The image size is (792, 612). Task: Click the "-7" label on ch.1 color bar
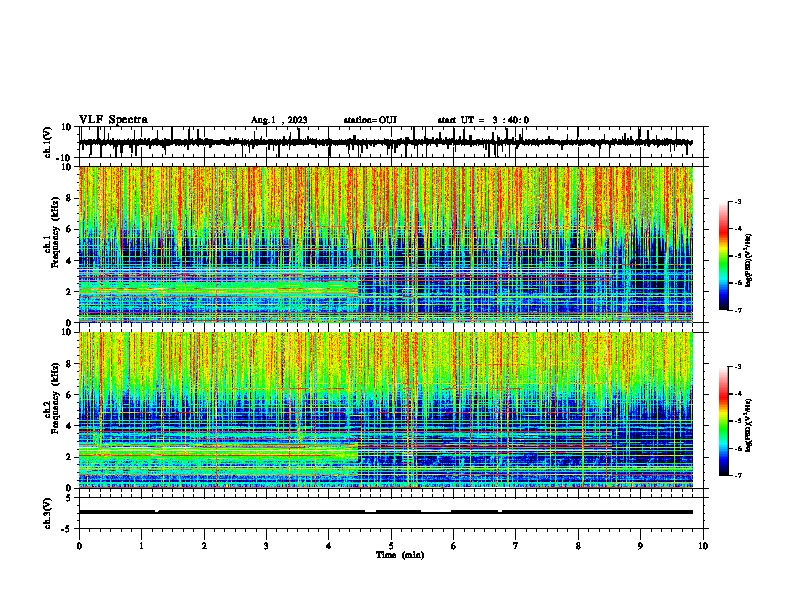coord(737,310)
